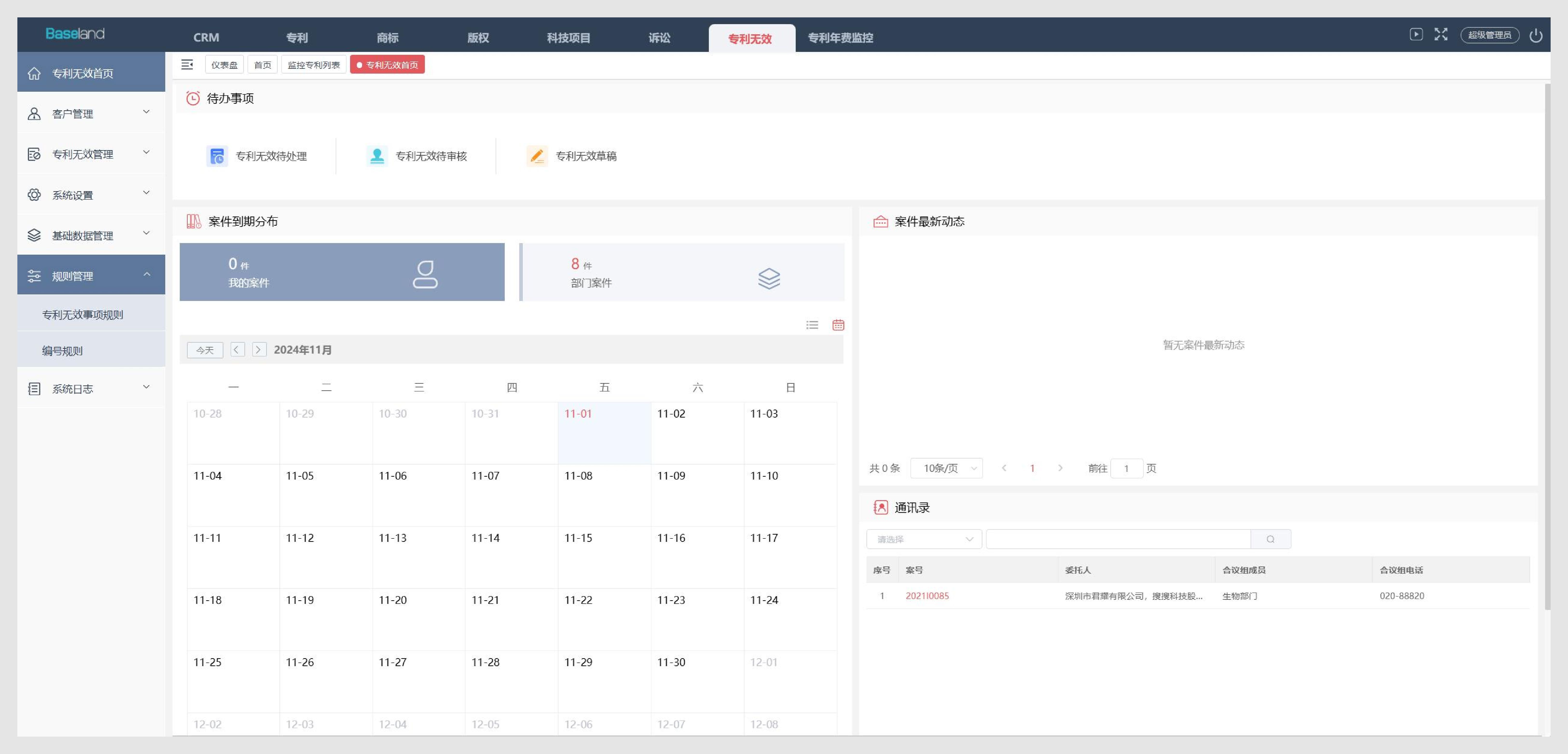Go to previous month arrow

[237, 349]
